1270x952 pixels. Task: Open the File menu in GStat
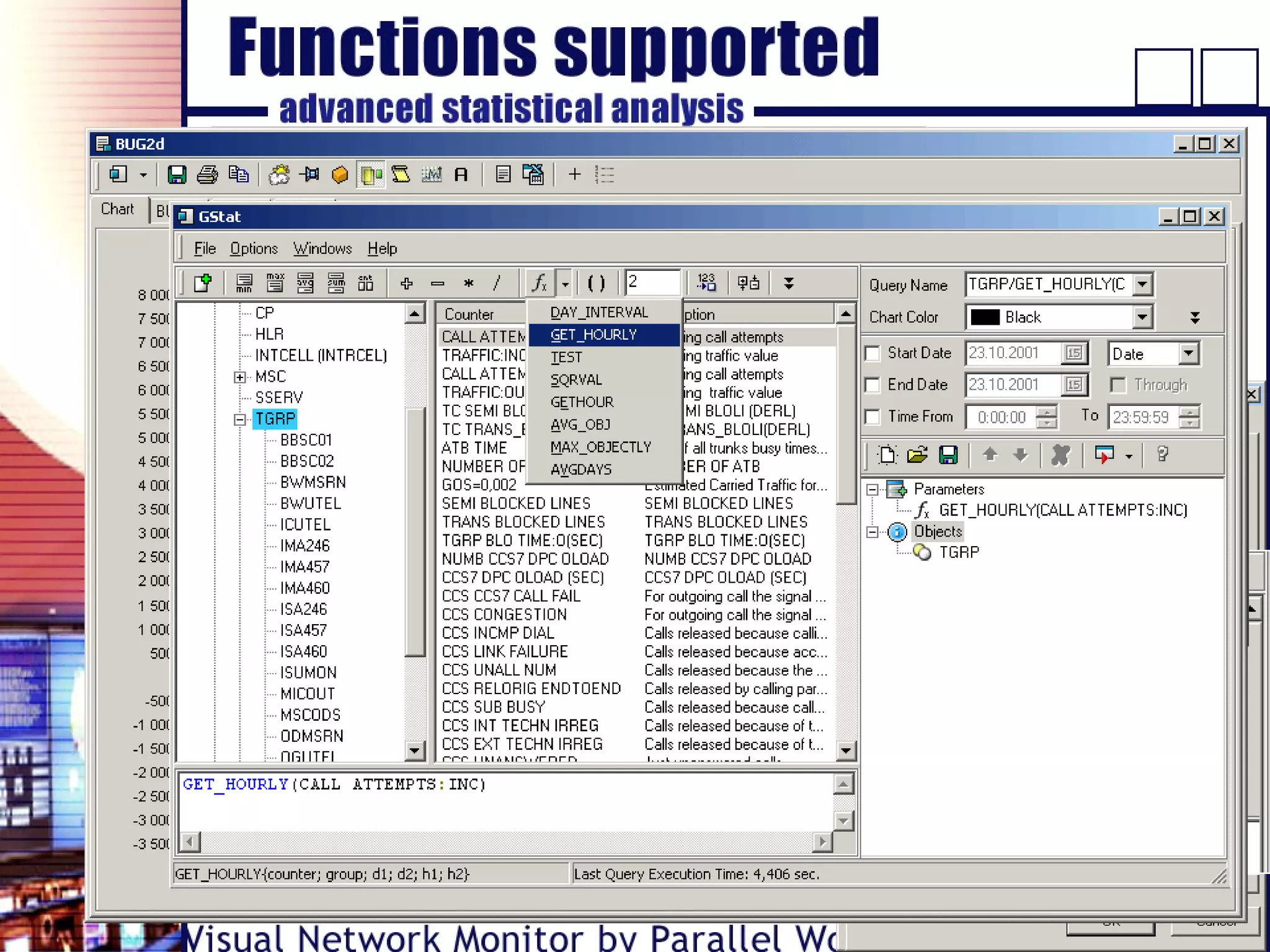pos(205,249)
